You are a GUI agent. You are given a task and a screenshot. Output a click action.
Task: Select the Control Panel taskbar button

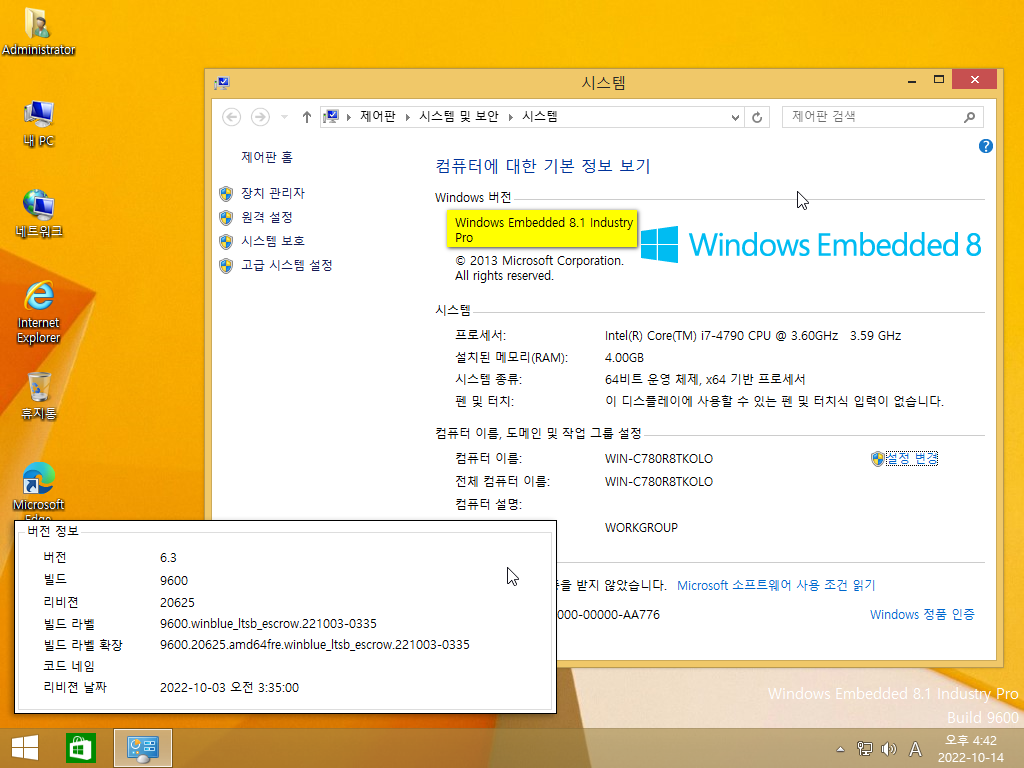[x=143, y=748]
